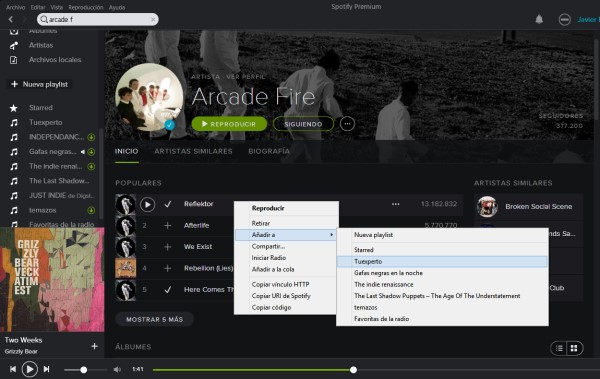Save Two Weeks with the plus icon
600x379 pixels.
pos(95,346)
